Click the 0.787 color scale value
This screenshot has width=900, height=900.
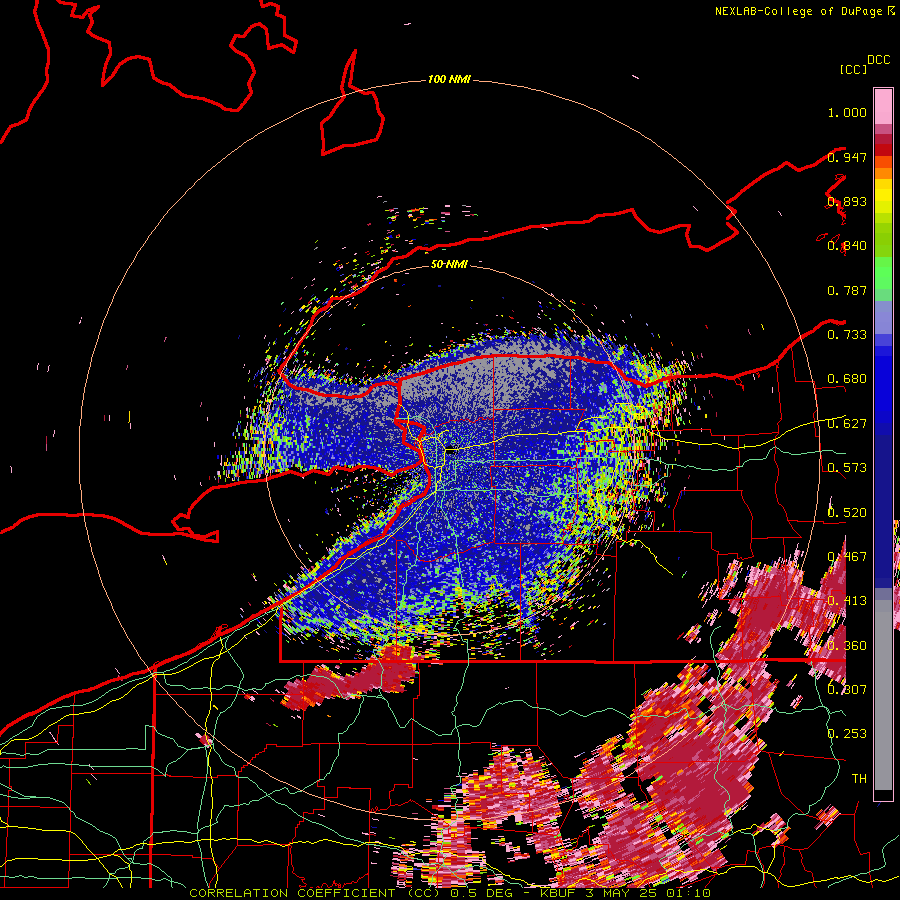tap(847, 290)
